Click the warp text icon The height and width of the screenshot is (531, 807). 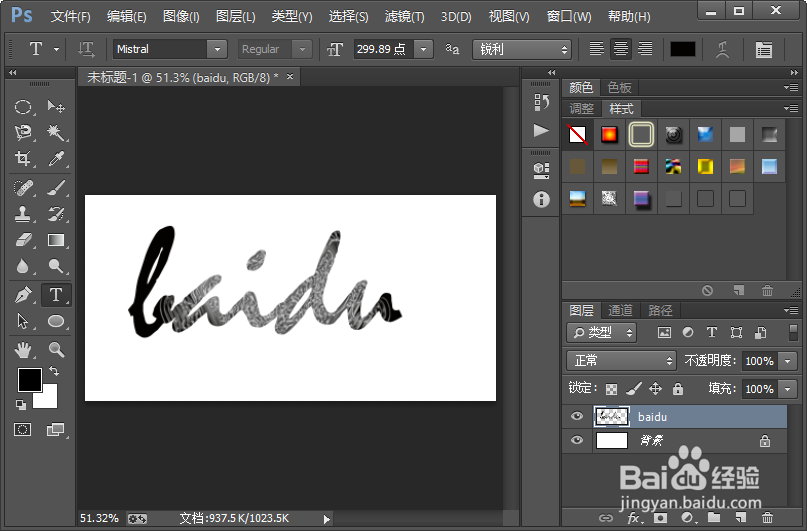[723, 49]
